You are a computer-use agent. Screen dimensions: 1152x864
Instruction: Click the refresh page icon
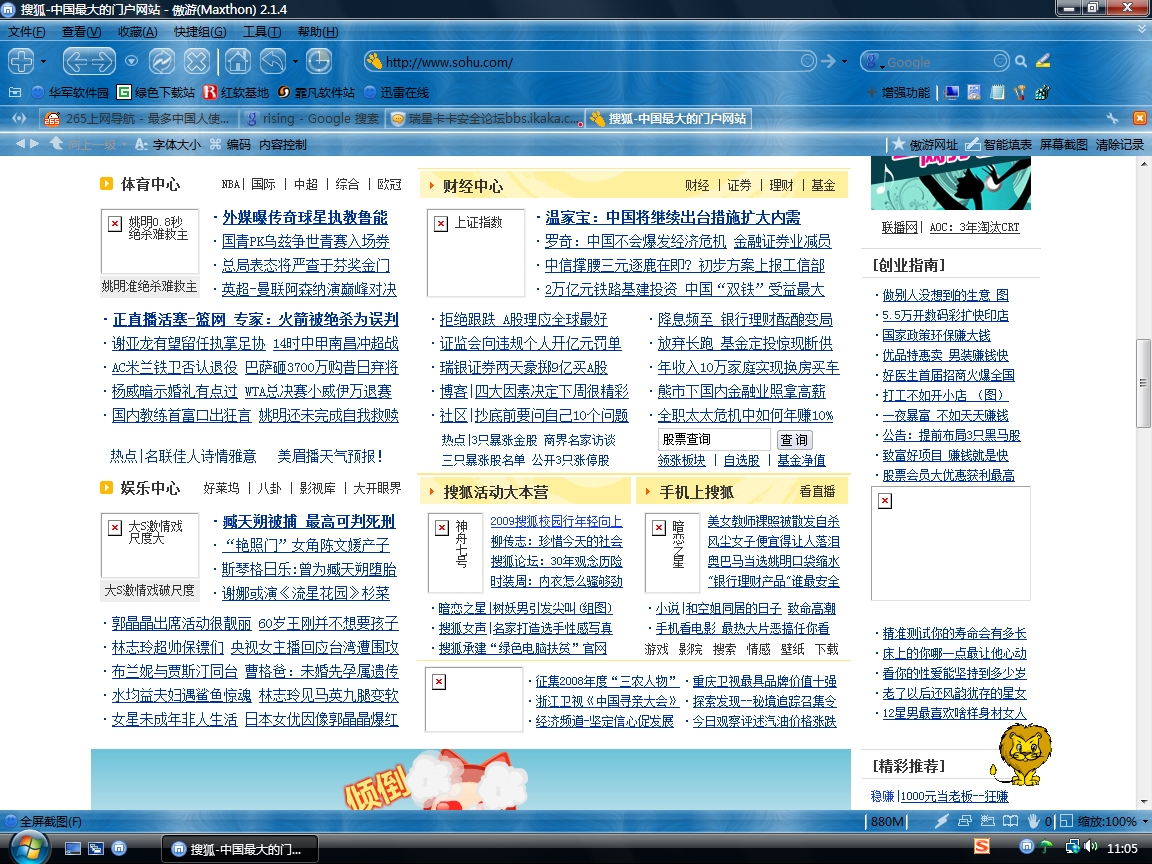tap(162, 61)
